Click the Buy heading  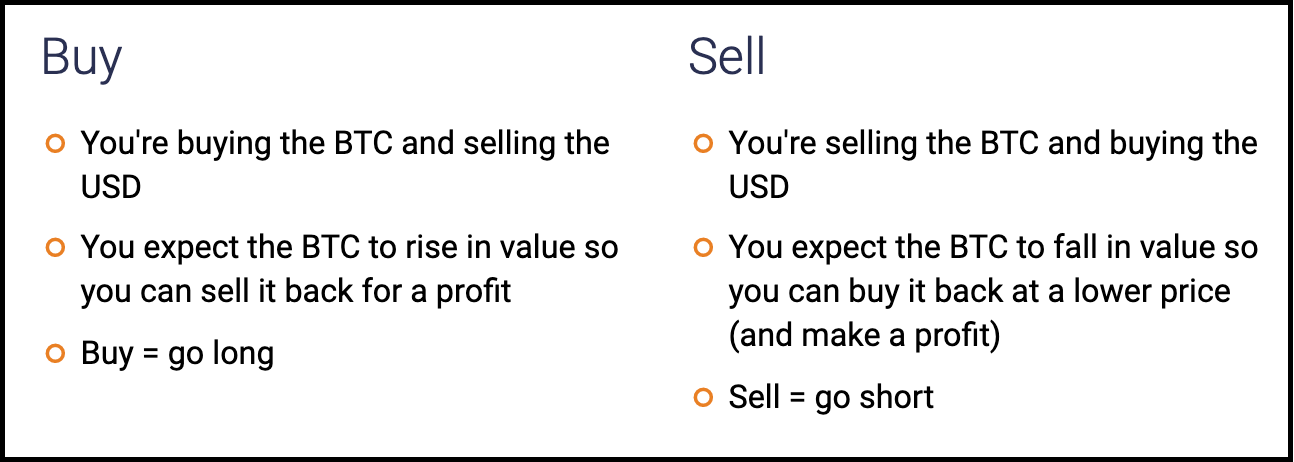coord(82,58)
